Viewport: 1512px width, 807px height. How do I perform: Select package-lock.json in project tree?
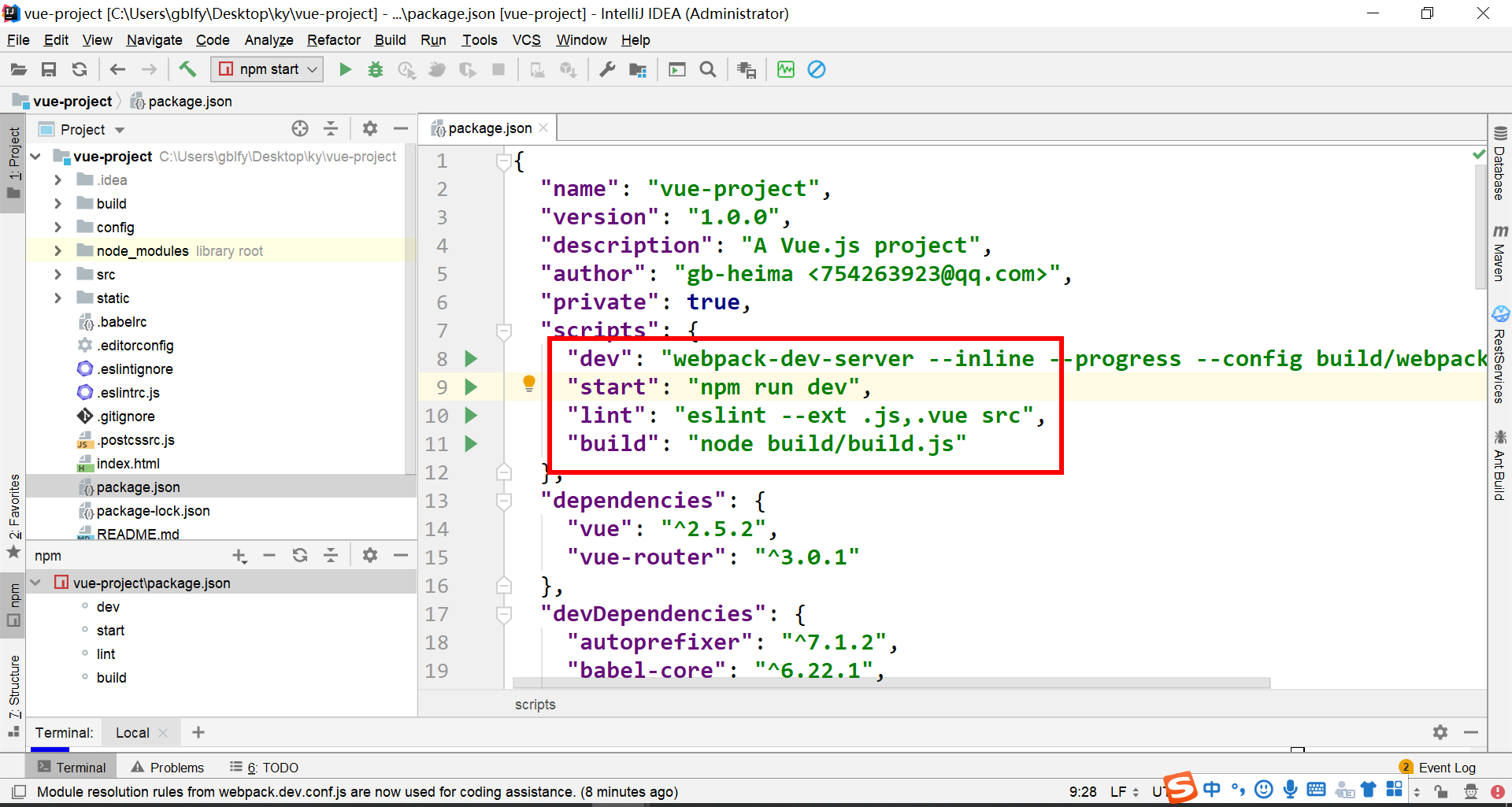click(x=153, y=511)
